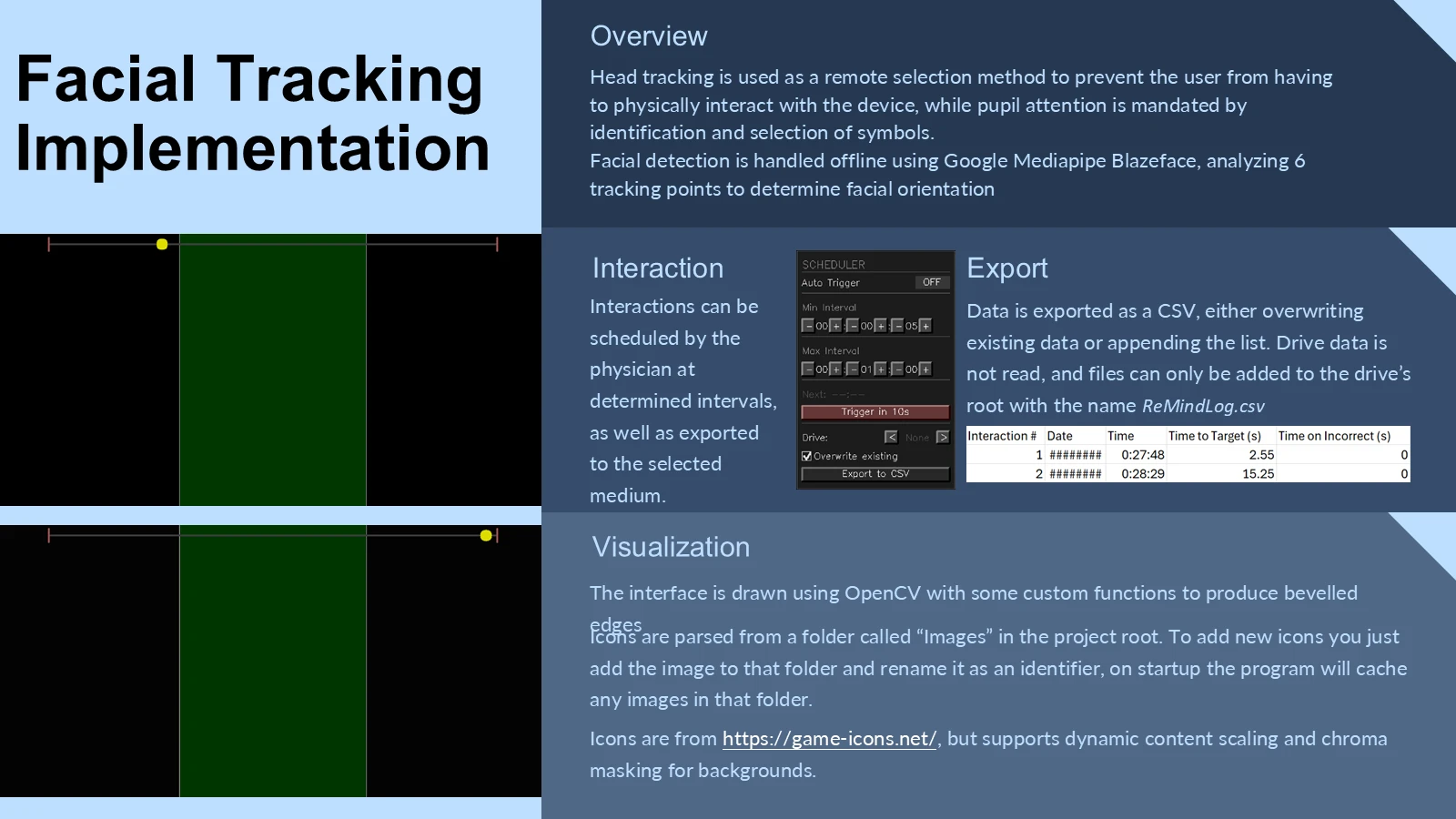
Task: Click the 'Interaction #' column header
Action: pyautogui.click(x=1002, y=436)
